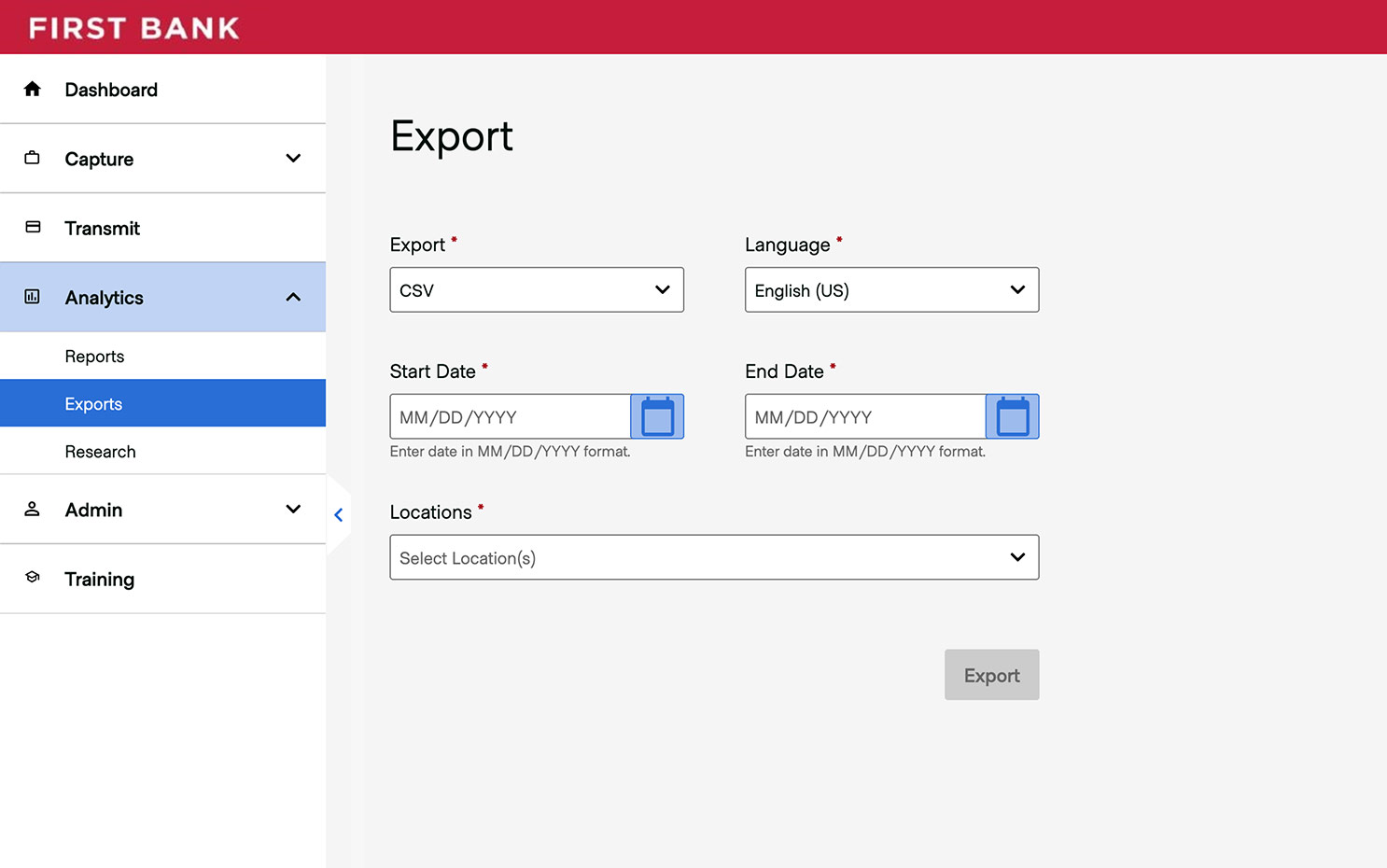
Task: Expand the Capture menu chevron
Action: [293, 158]
